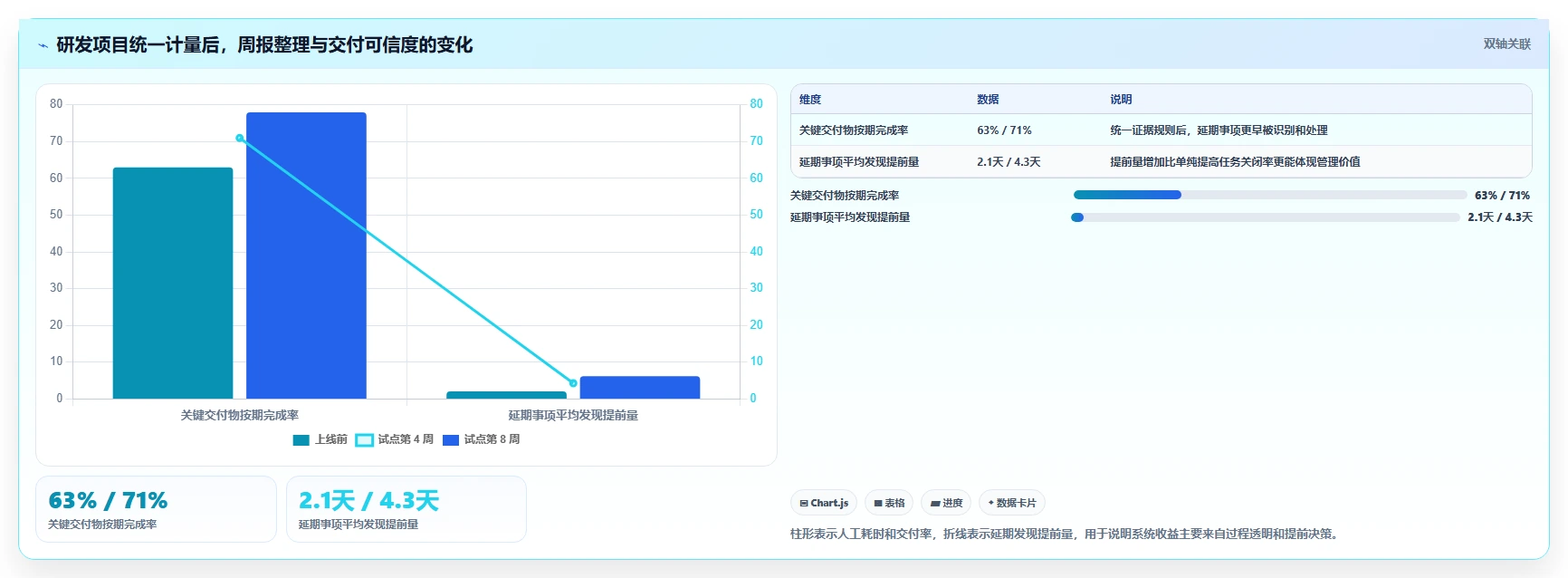This screenshot has height=578, width=1568.
Task: Toggle the 试点第 4 周 legend series
Action: pos(395,439)
